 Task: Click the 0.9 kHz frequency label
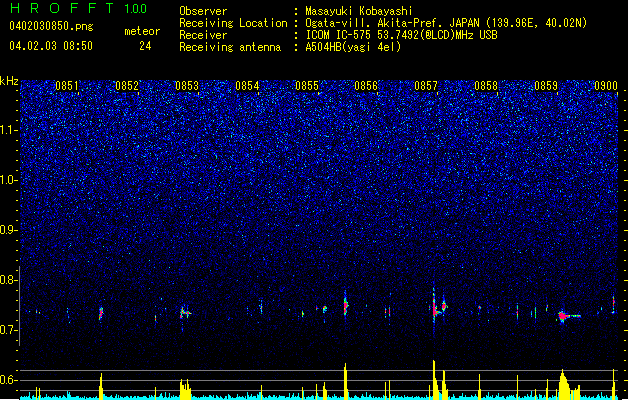point(8,230)
